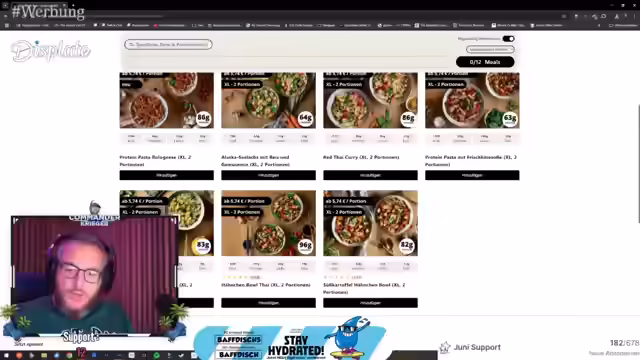Viewport: 640px width, 360px height.
Task: Open the Windows Start button
Action: pyautogui.click(x=6, y=356)
